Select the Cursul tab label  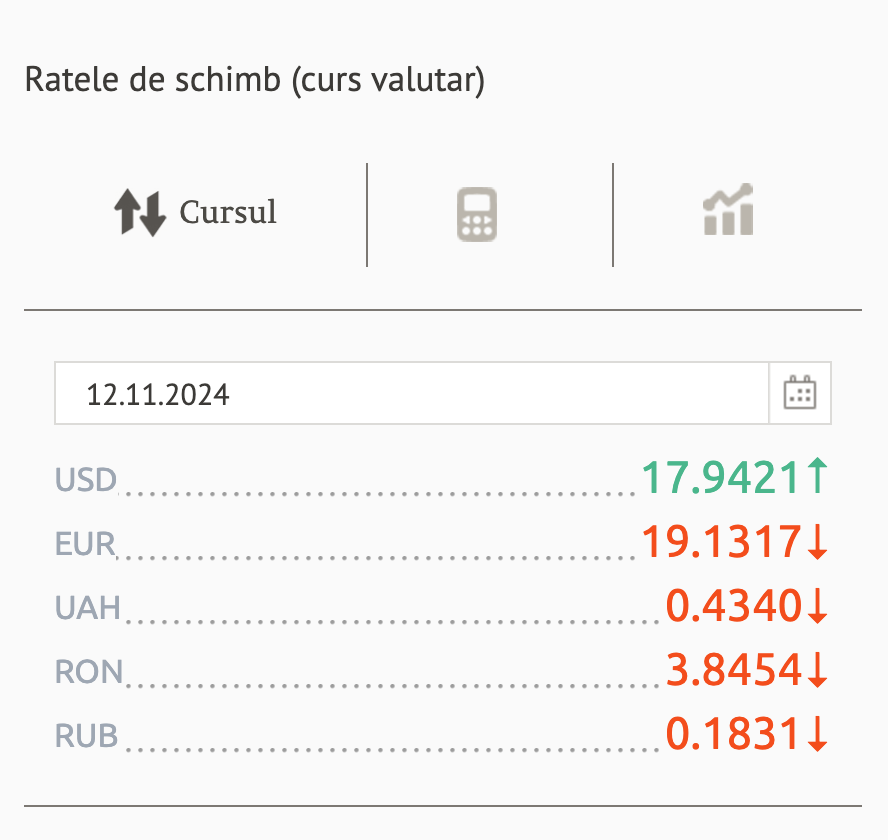tap(228, 213)
